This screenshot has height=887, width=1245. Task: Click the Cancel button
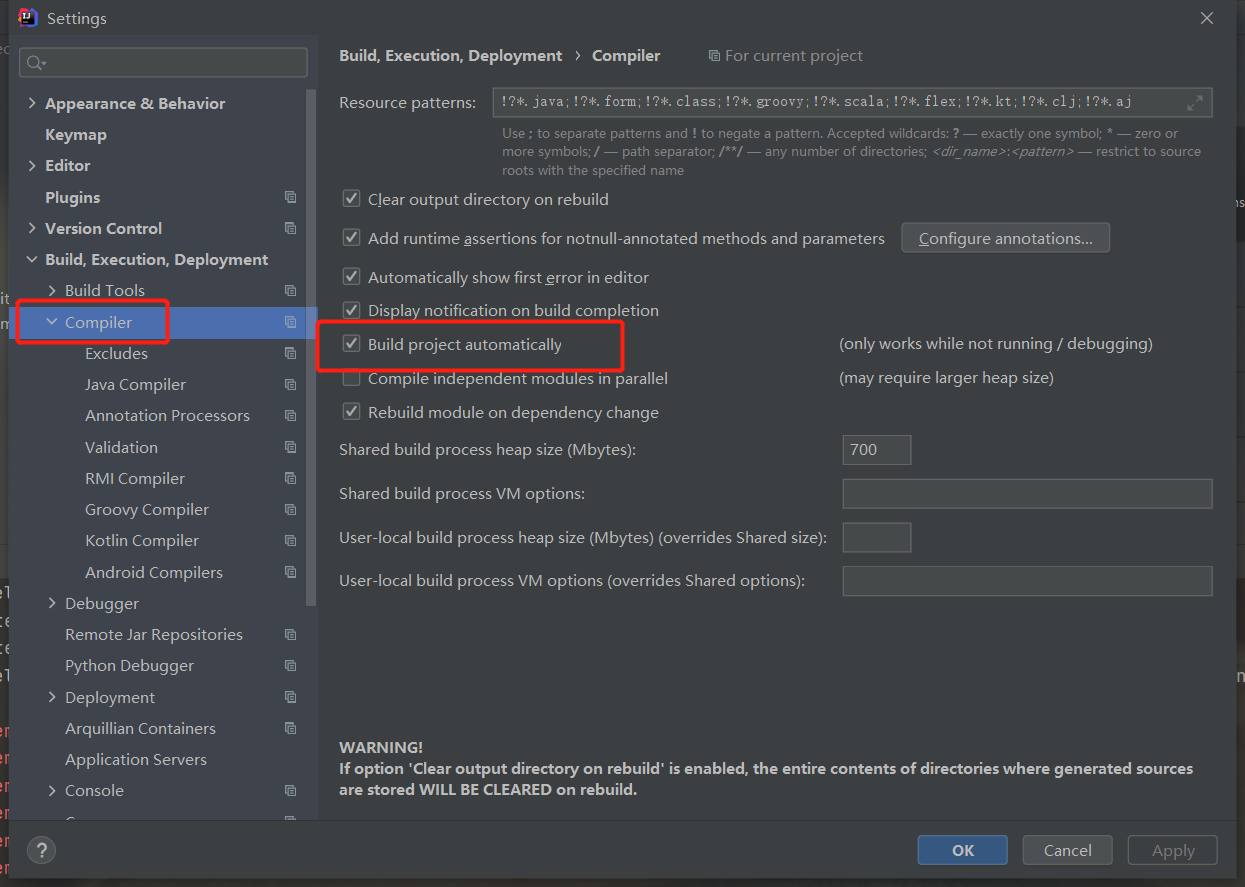[x=1068, y=850]
